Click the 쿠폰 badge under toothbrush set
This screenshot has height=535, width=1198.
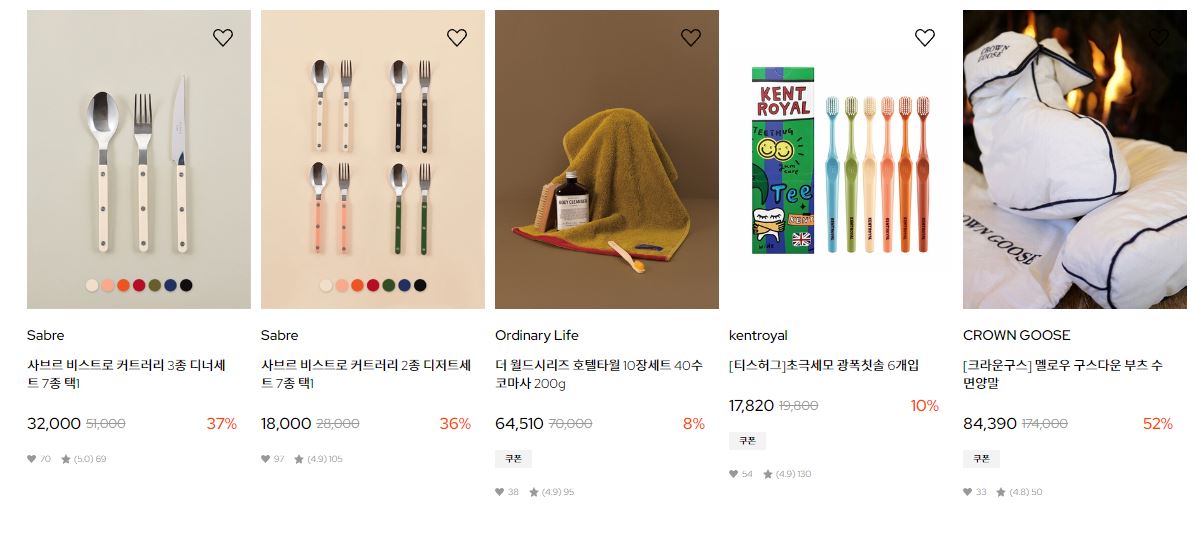747,441
